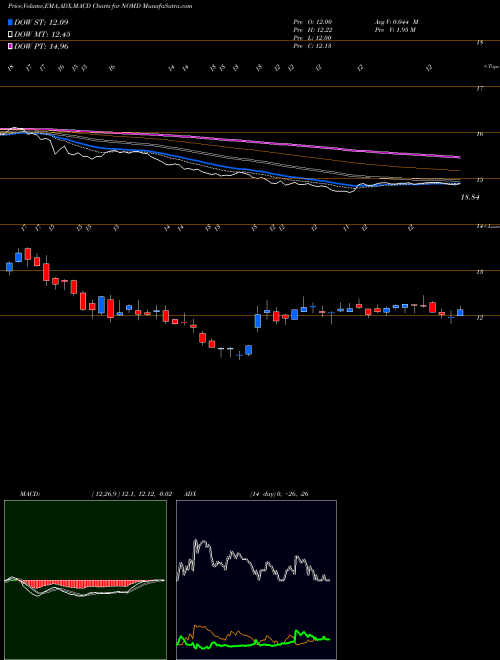
Task: Click the price value 15.84 beside the EMA lines
Action: (471, 197)
